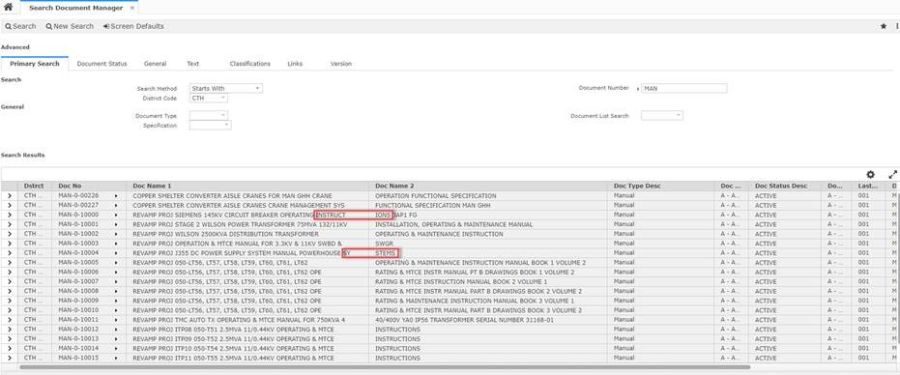Open the Version tab
Screen dimensions: 900x375
tap(341, 64)
